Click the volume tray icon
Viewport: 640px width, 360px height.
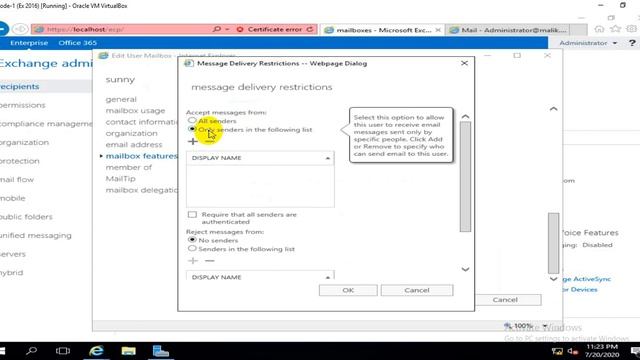coord(573,351)
